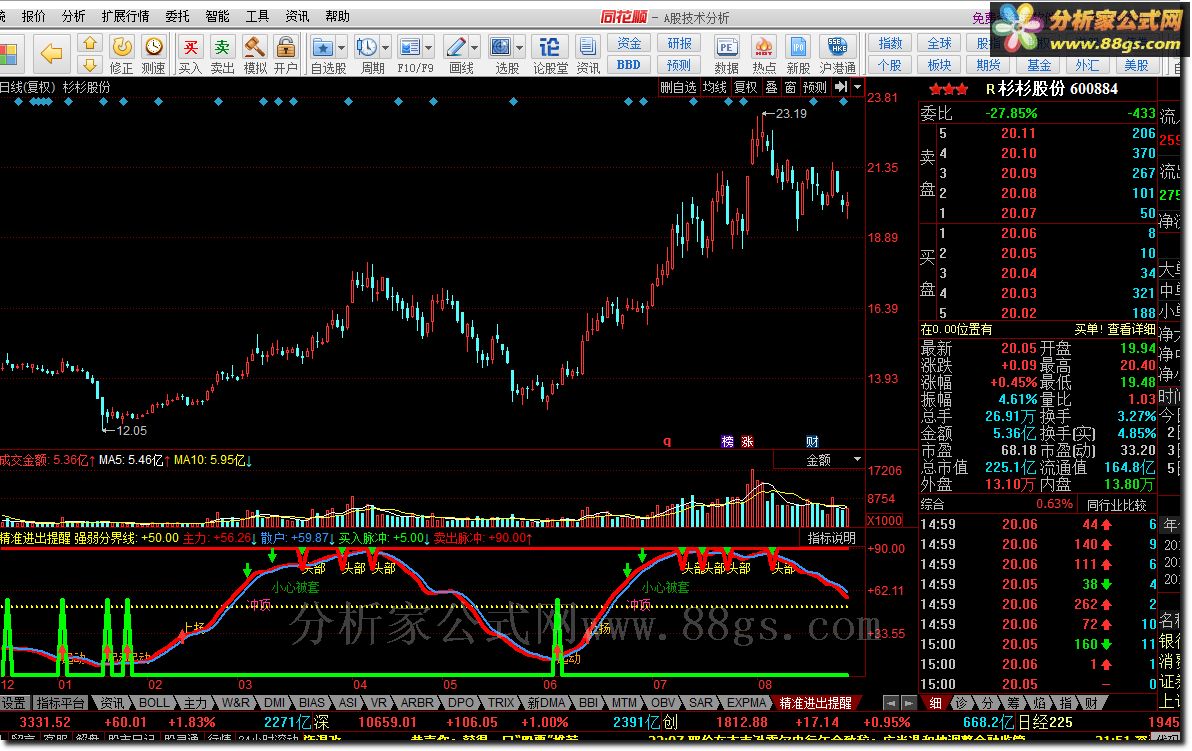Screen dimensions: 1192x751
Task: Select the 细 detail tab
Action: click(935, 703)
